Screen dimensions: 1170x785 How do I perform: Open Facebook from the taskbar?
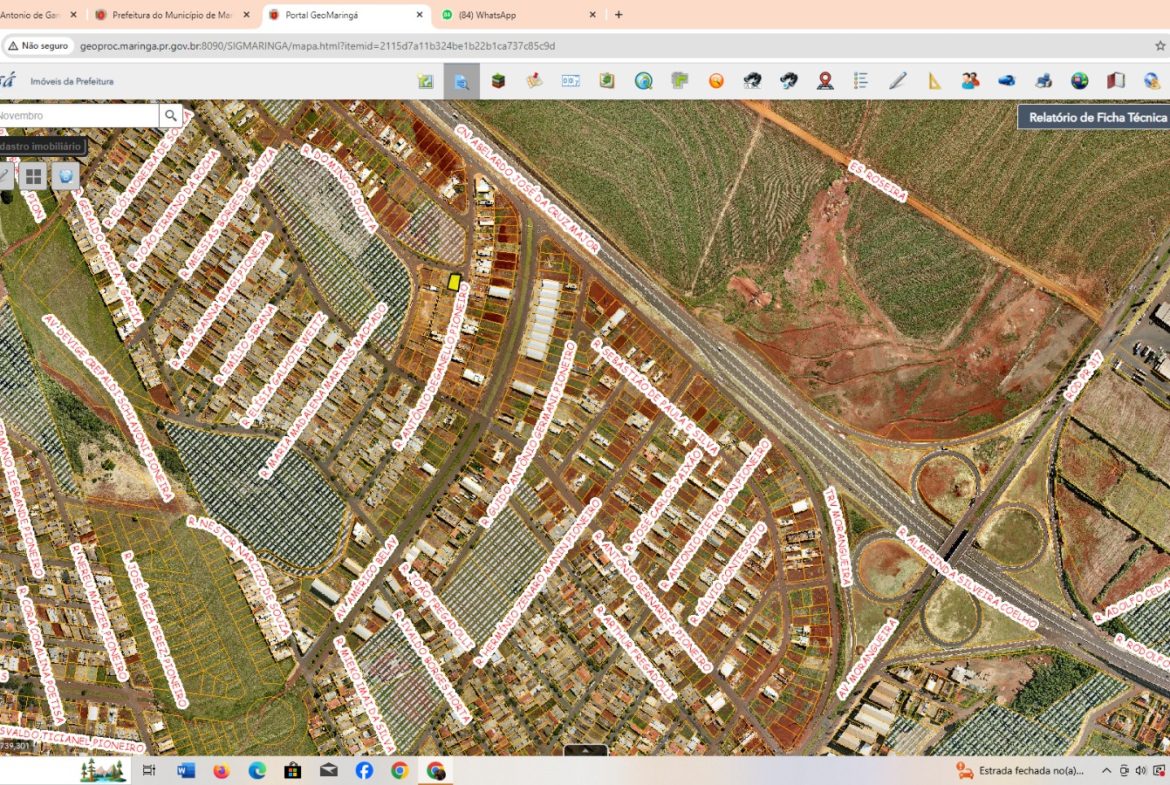point(364,770)
